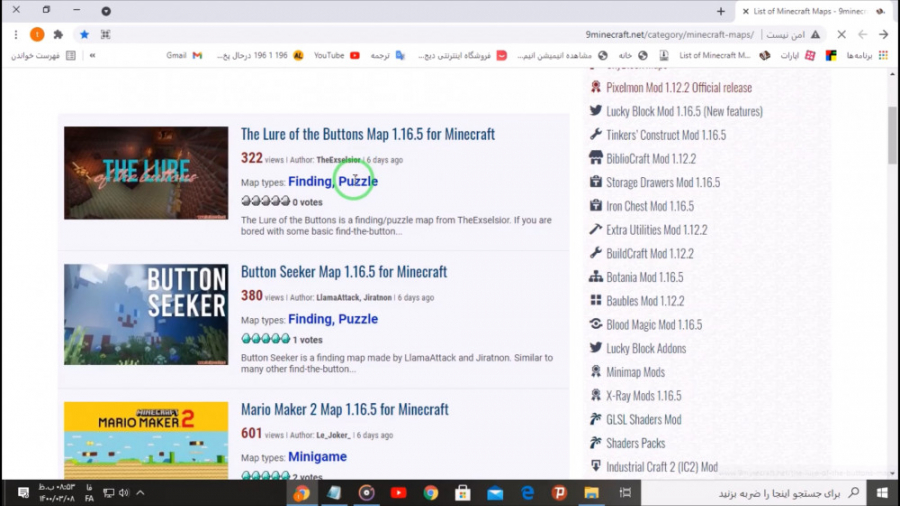The width and height of the screenshot is (900, 506).
Task: Open the Chrome three-dot menu
Action: pyautogui.click(x=15, y=34)
